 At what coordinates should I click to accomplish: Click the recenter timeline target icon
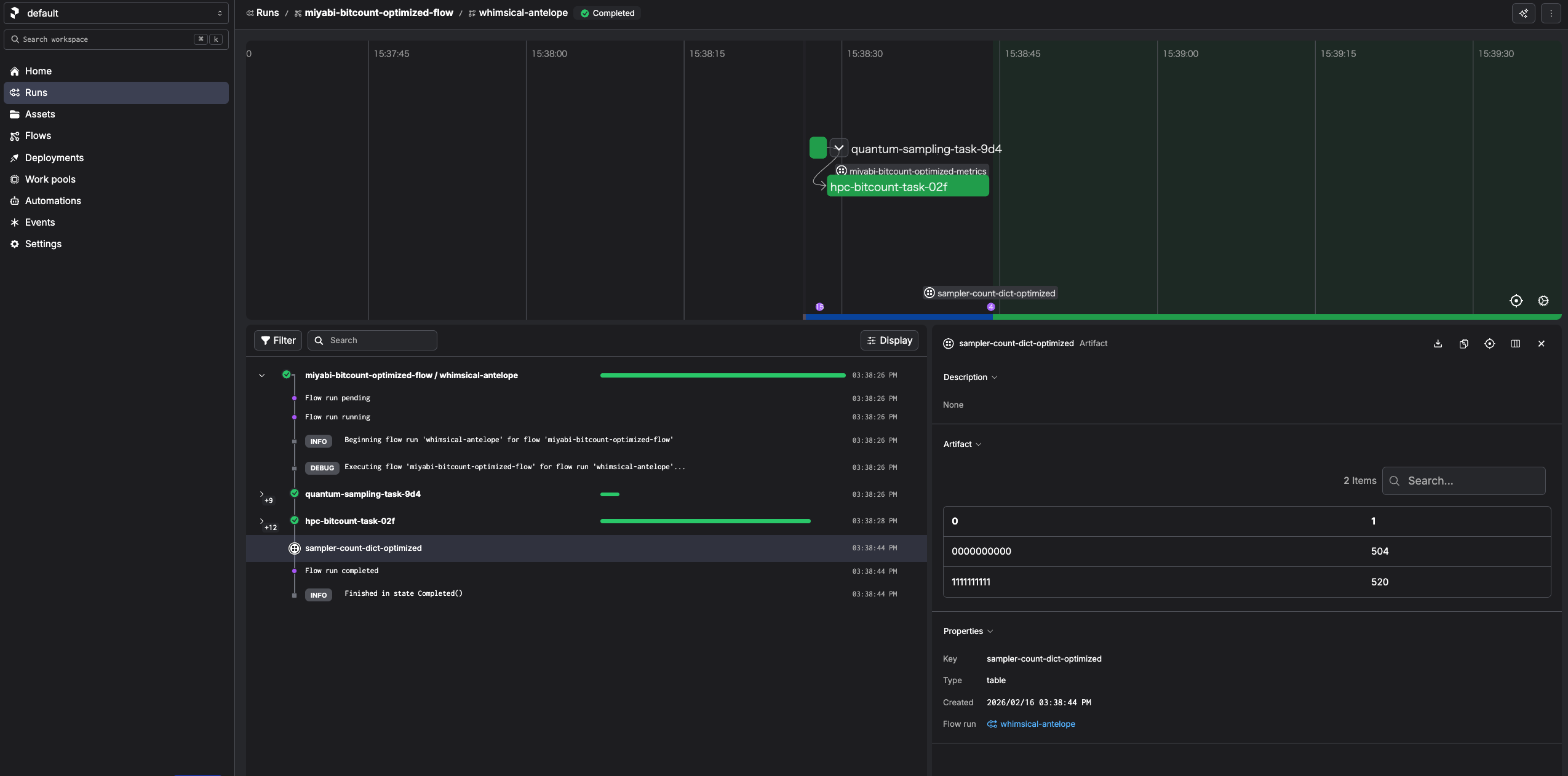coord(1516,301)
